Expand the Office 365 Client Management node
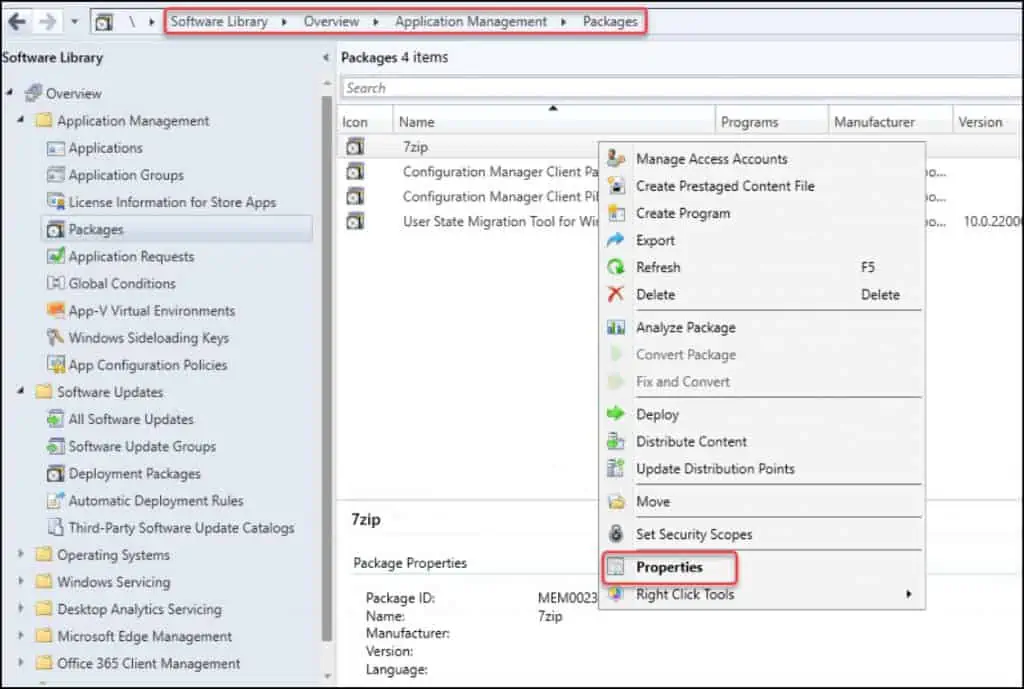 click(x=21, y=663)
